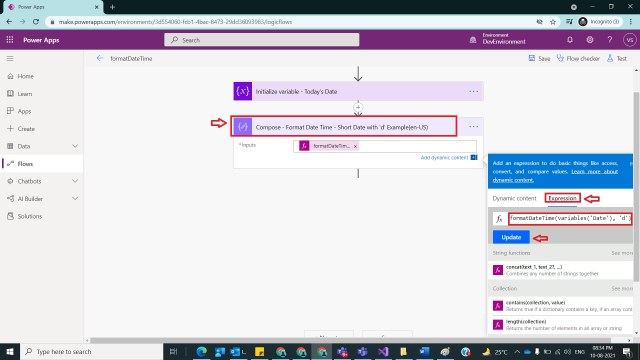The height and width of the screenshot is (360, 640).
Task: Open the app launcher waffle icon
Action: tap(10, 40)
